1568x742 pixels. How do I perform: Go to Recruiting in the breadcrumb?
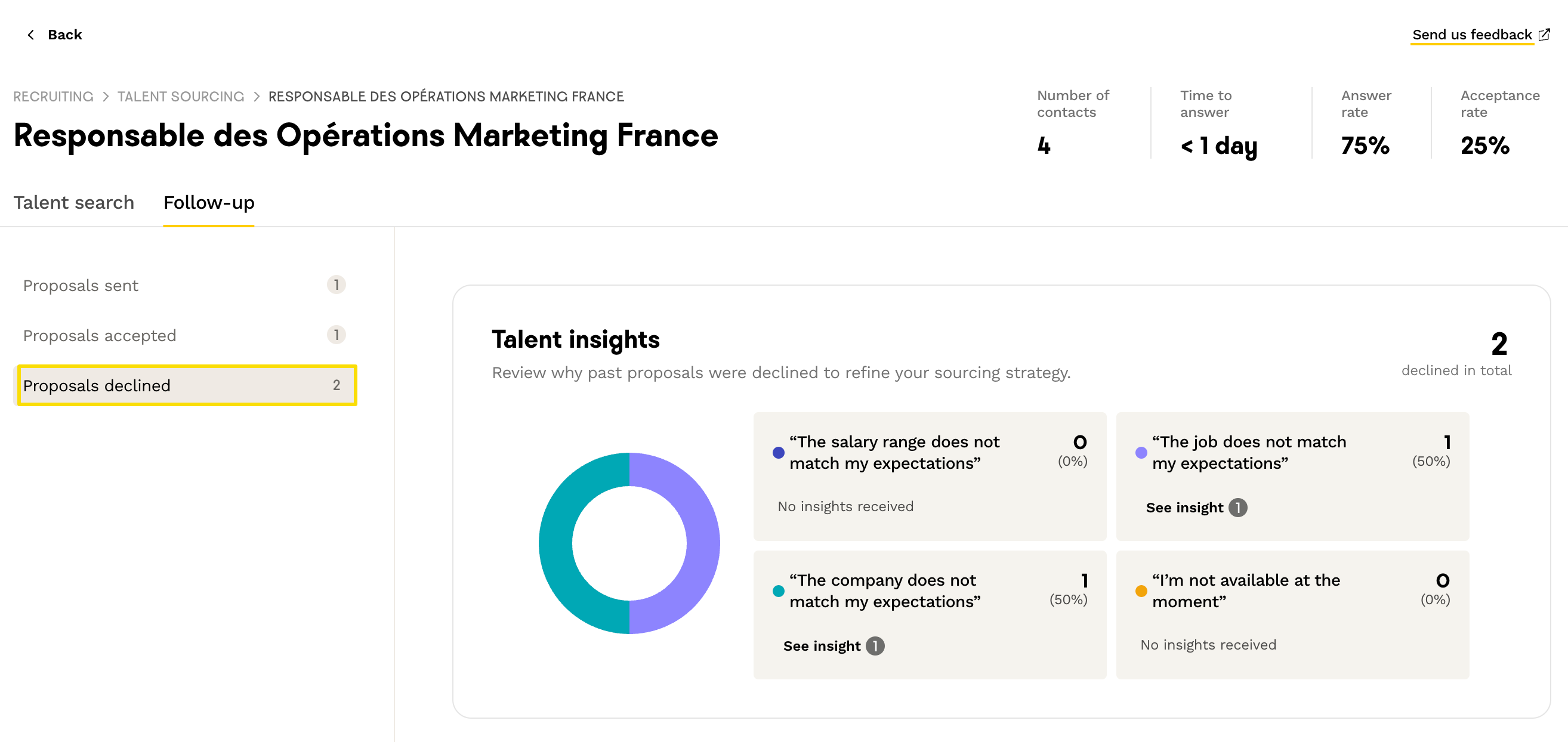pyautogui.click(x=54, y=97)
